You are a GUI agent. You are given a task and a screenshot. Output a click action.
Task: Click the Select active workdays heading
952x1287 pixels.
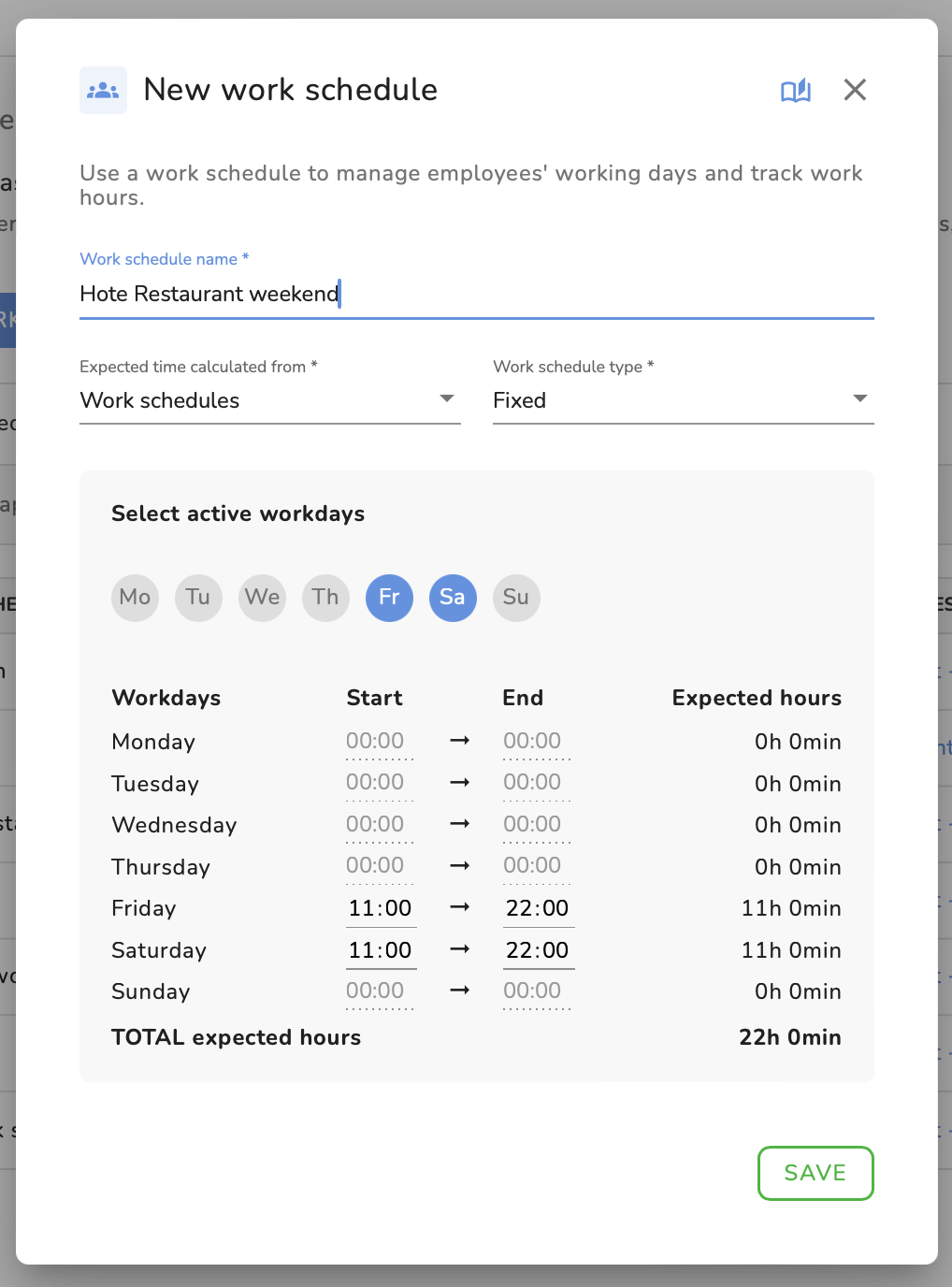(x=238, y=514)
